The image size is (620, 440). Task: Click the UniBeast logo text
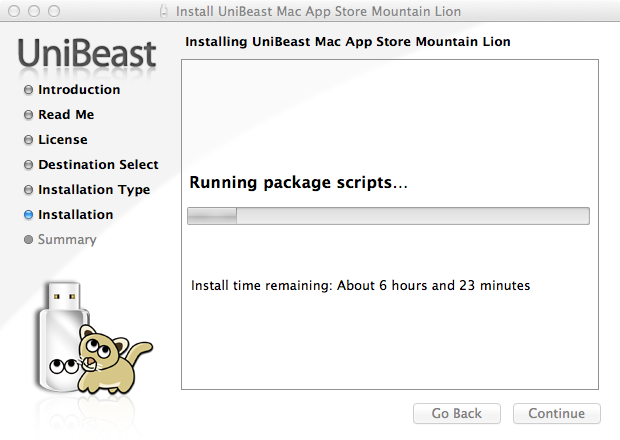(87, 54)
